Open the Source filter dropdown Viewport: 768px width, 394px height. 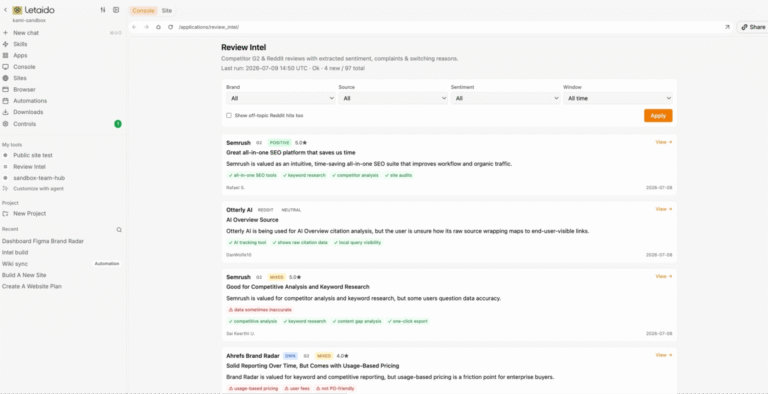pos(393,98)
